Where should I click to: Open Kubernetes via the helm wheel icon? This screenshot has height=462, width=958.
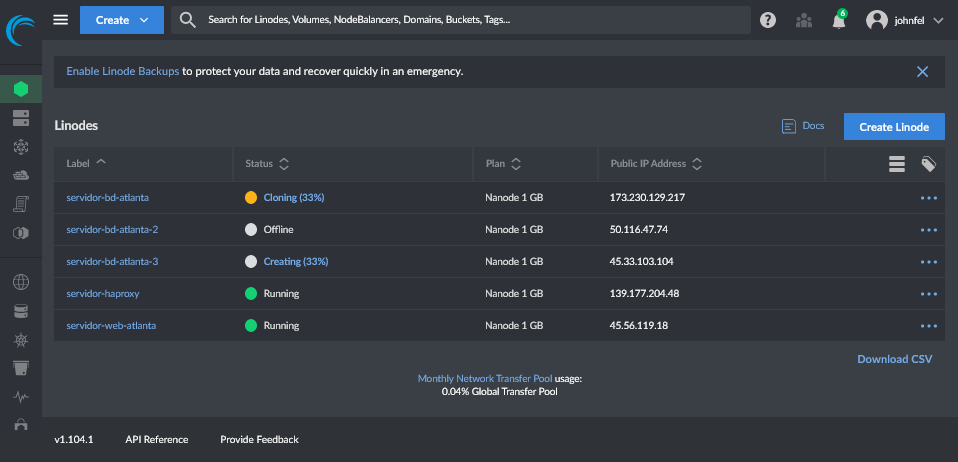(x=20, y=340)
